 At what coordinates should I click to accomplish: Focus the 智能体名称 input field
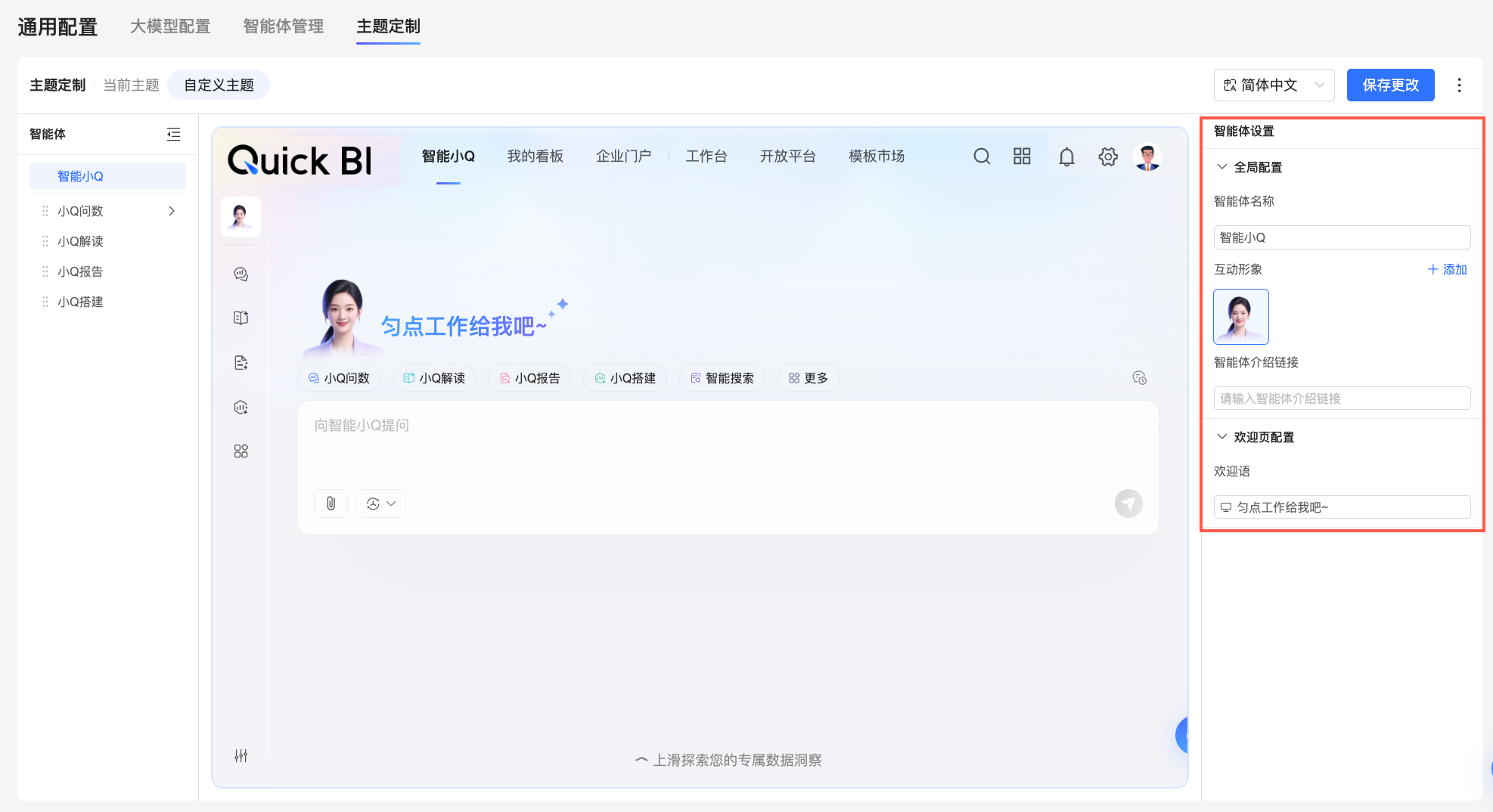tap(1342, 237)
